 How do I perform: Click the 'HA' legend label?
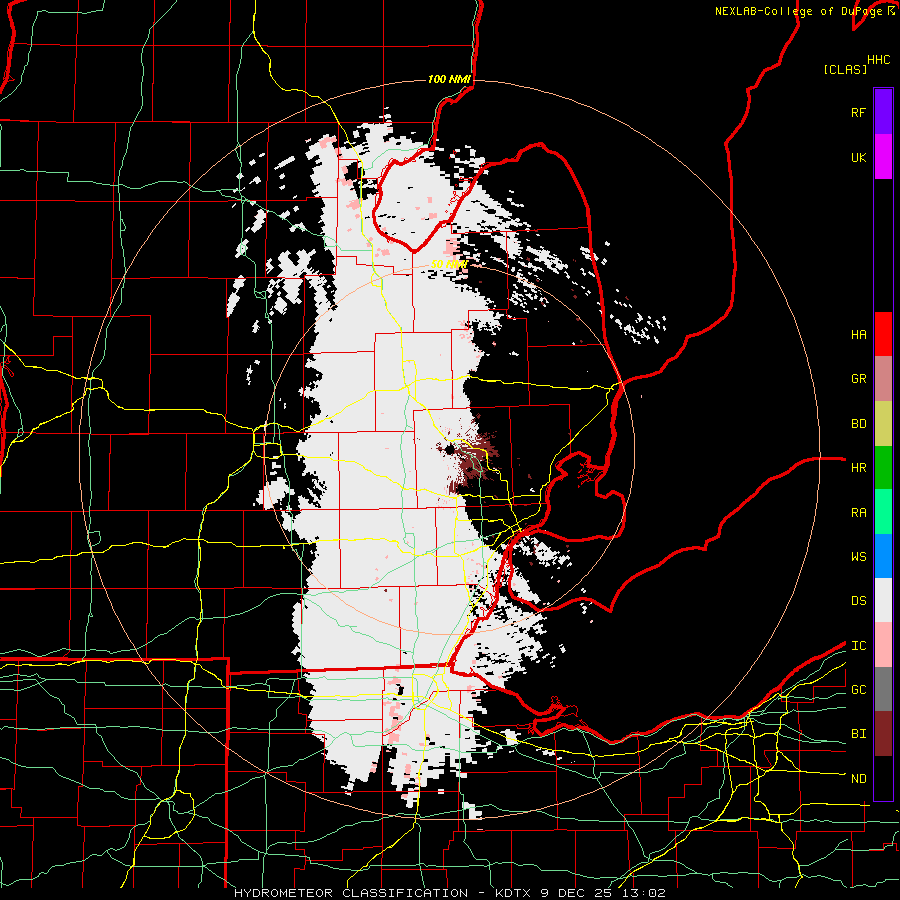[858, 335]
